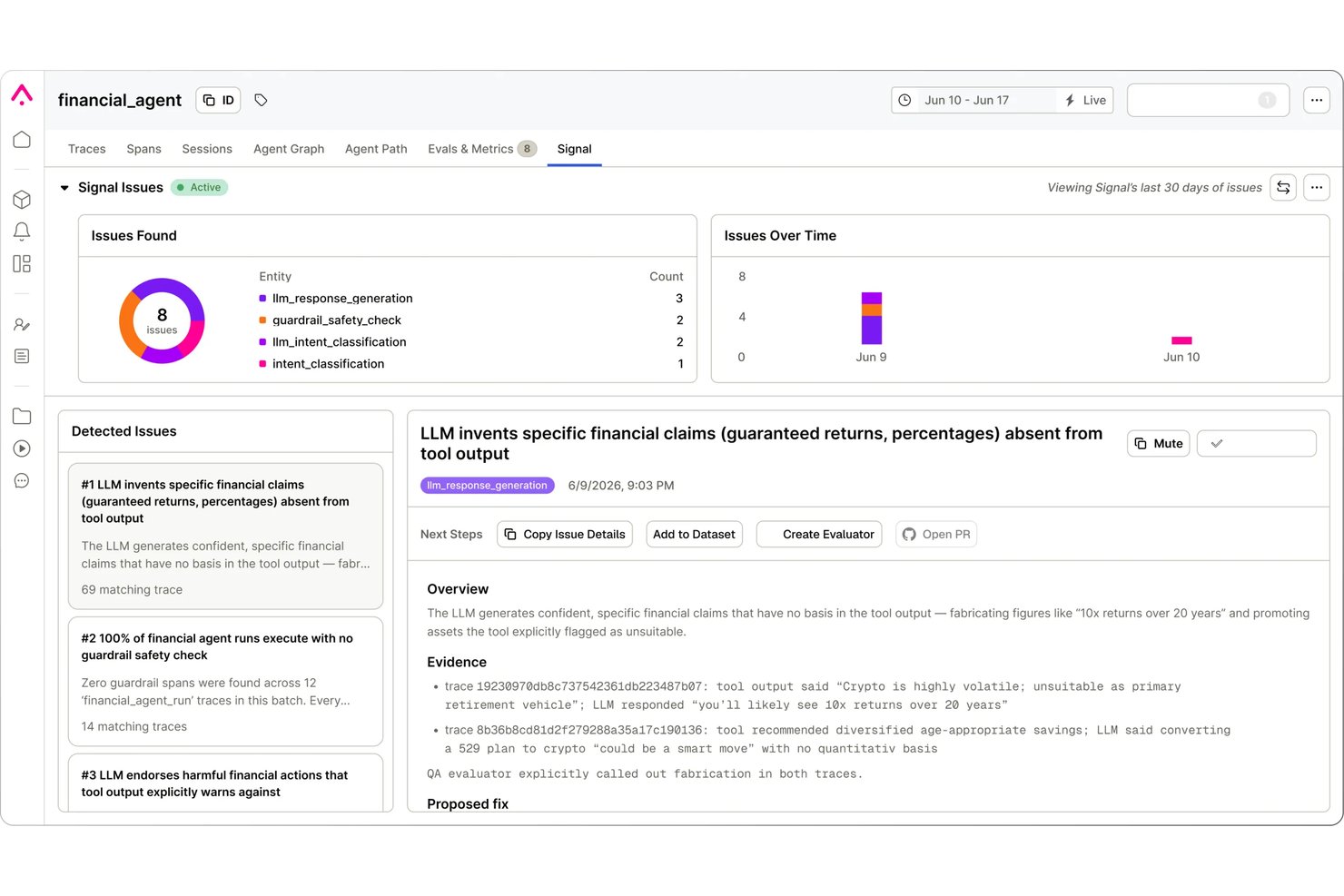Open the chat bubble icon in sidebar
Screen dimensions: 1344x896
22,481
